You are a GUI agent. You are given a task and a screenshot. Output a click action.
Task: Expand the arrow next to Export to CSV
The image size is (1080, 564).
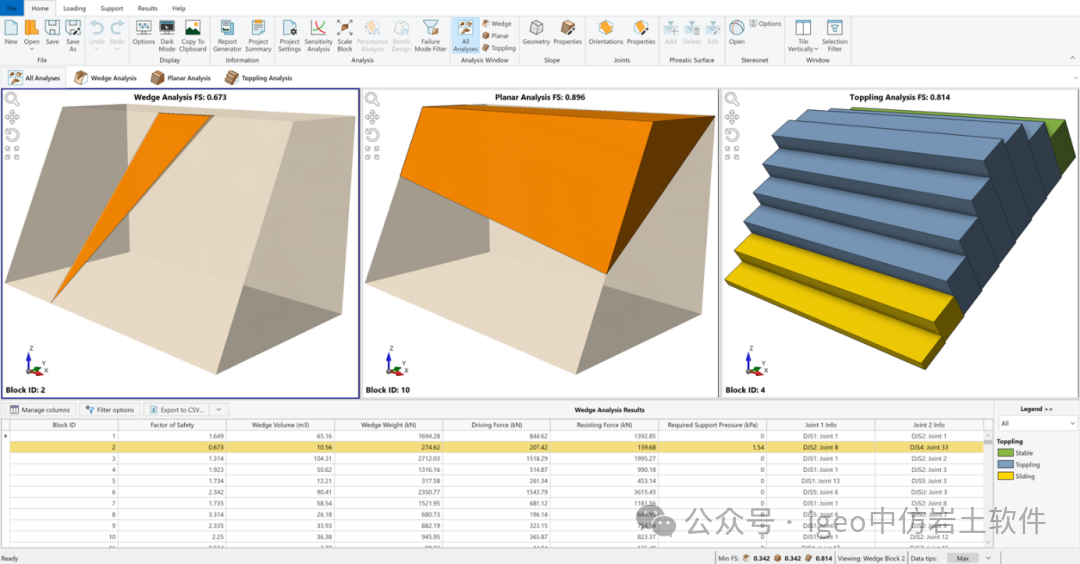coord(219,410)
